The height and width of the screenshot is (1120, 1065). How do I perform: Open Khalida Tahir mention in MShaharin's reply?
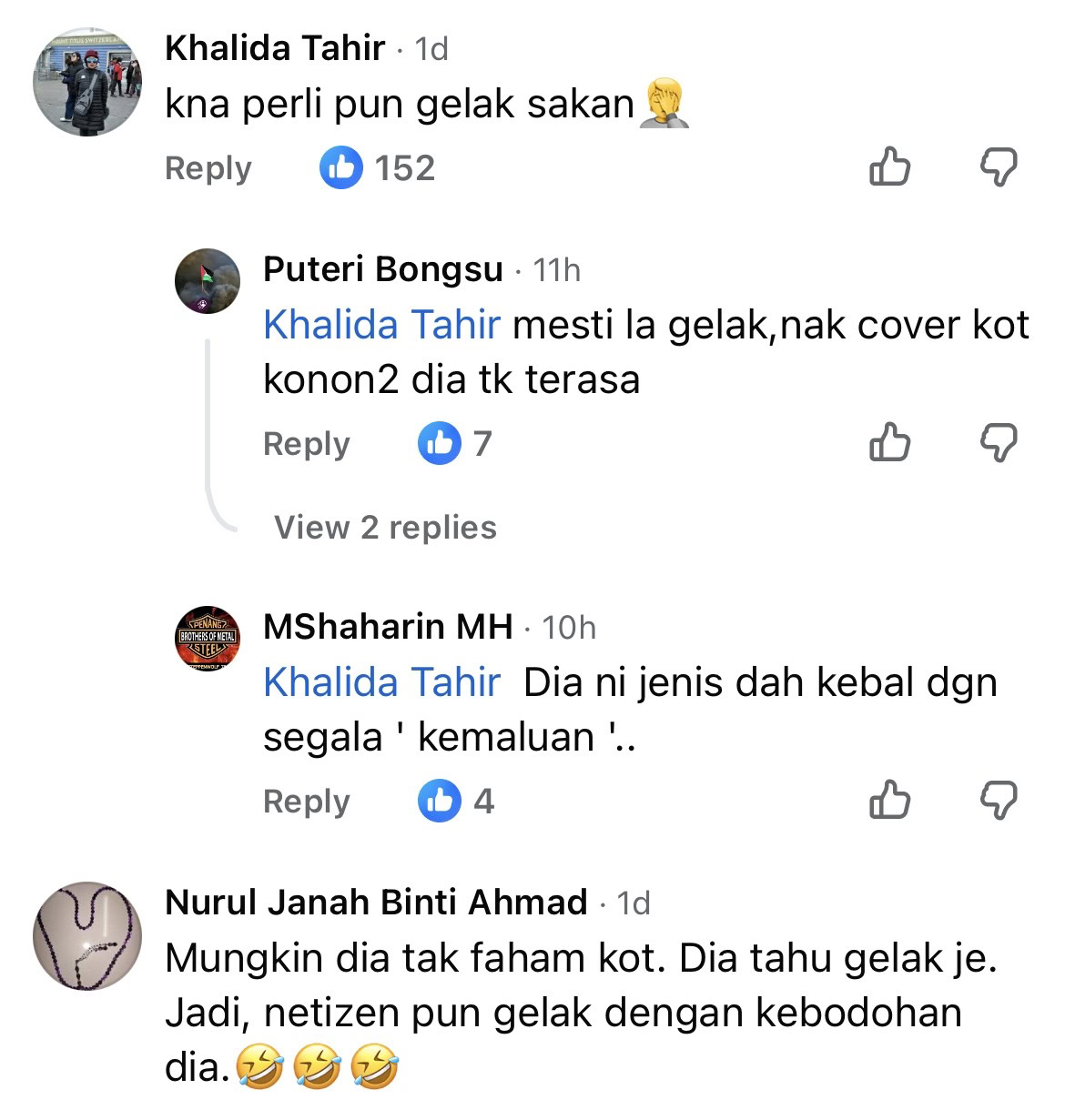(x=381, y=682)
